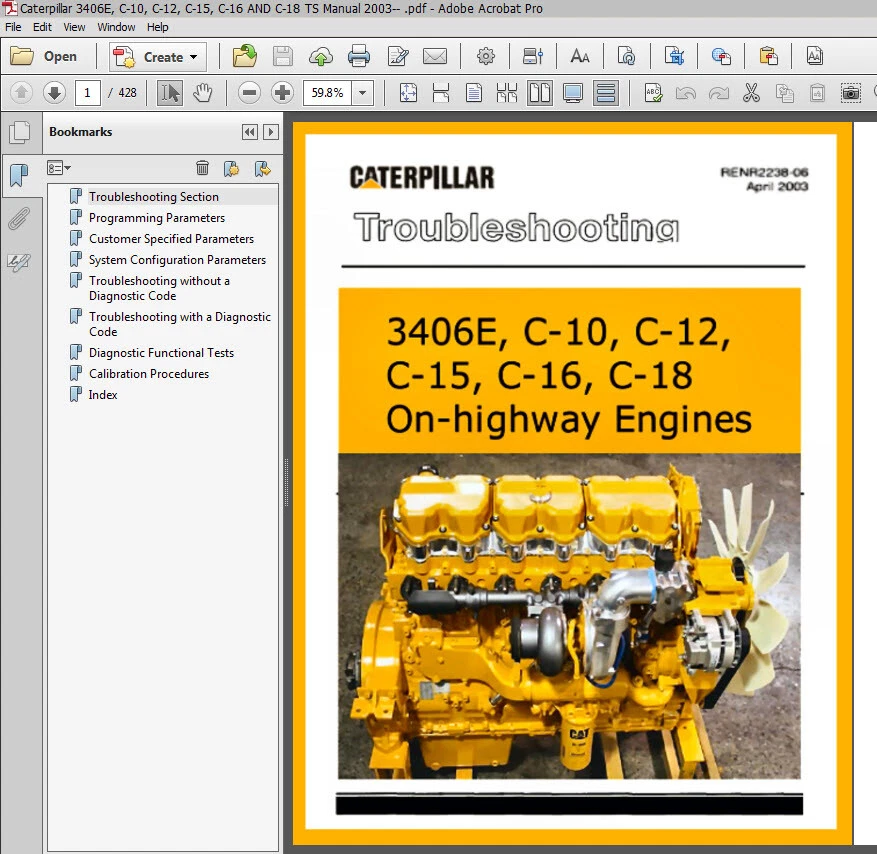
Task: Click the fit page arrows icon
Action: [x=408, y=93]
